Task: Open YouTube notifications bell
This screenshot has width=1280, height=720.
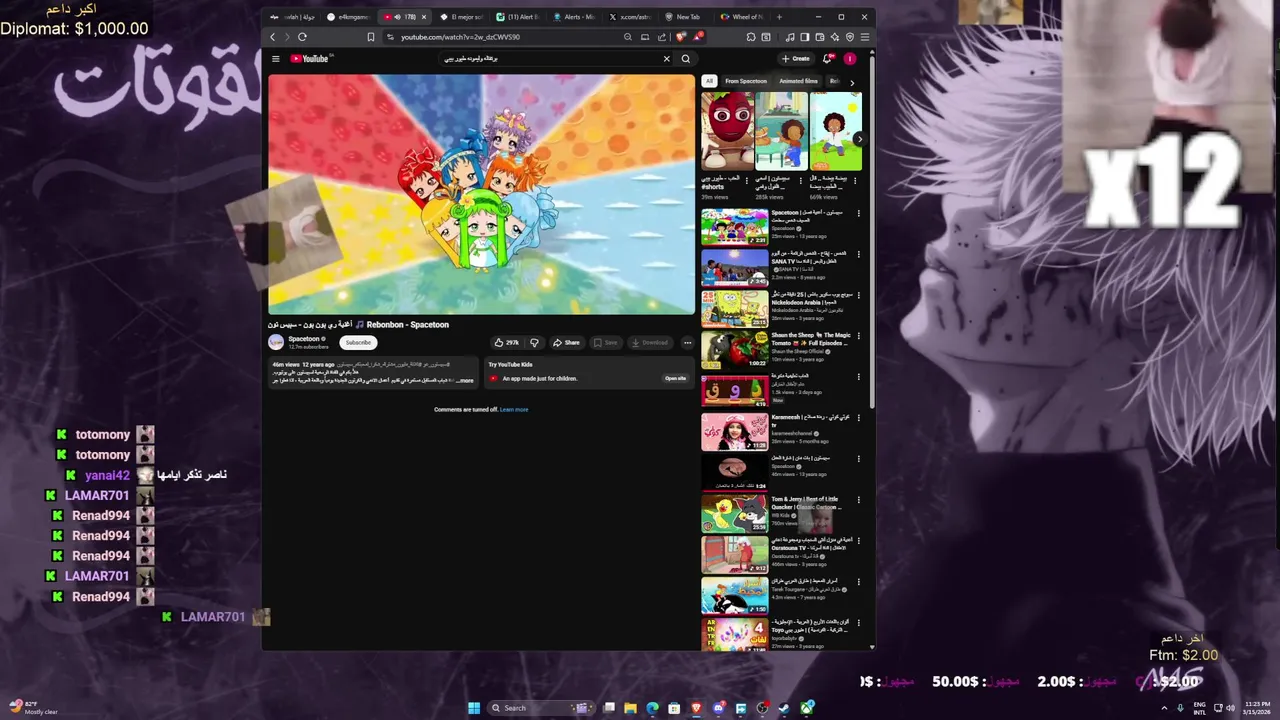Action: tap(828, 58)
